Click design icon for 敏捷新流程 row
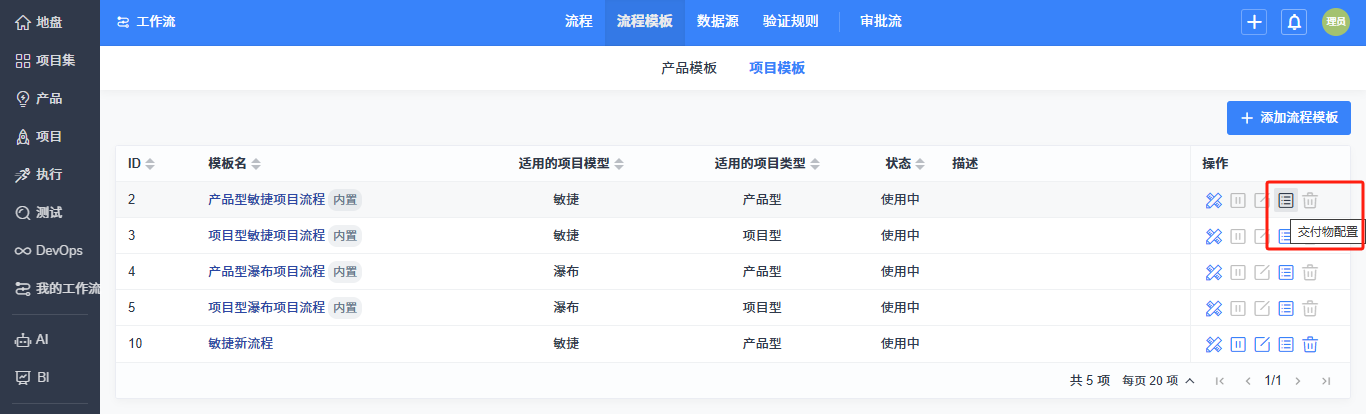1366x414 pixels. click(1214, 344)
